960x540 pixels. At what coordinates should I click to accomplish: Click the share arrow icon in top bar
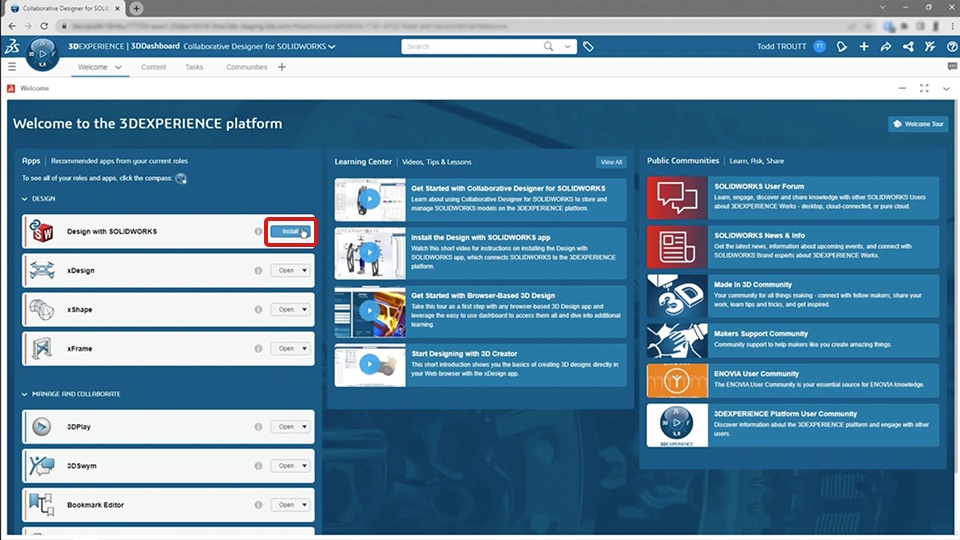[885, 47]
